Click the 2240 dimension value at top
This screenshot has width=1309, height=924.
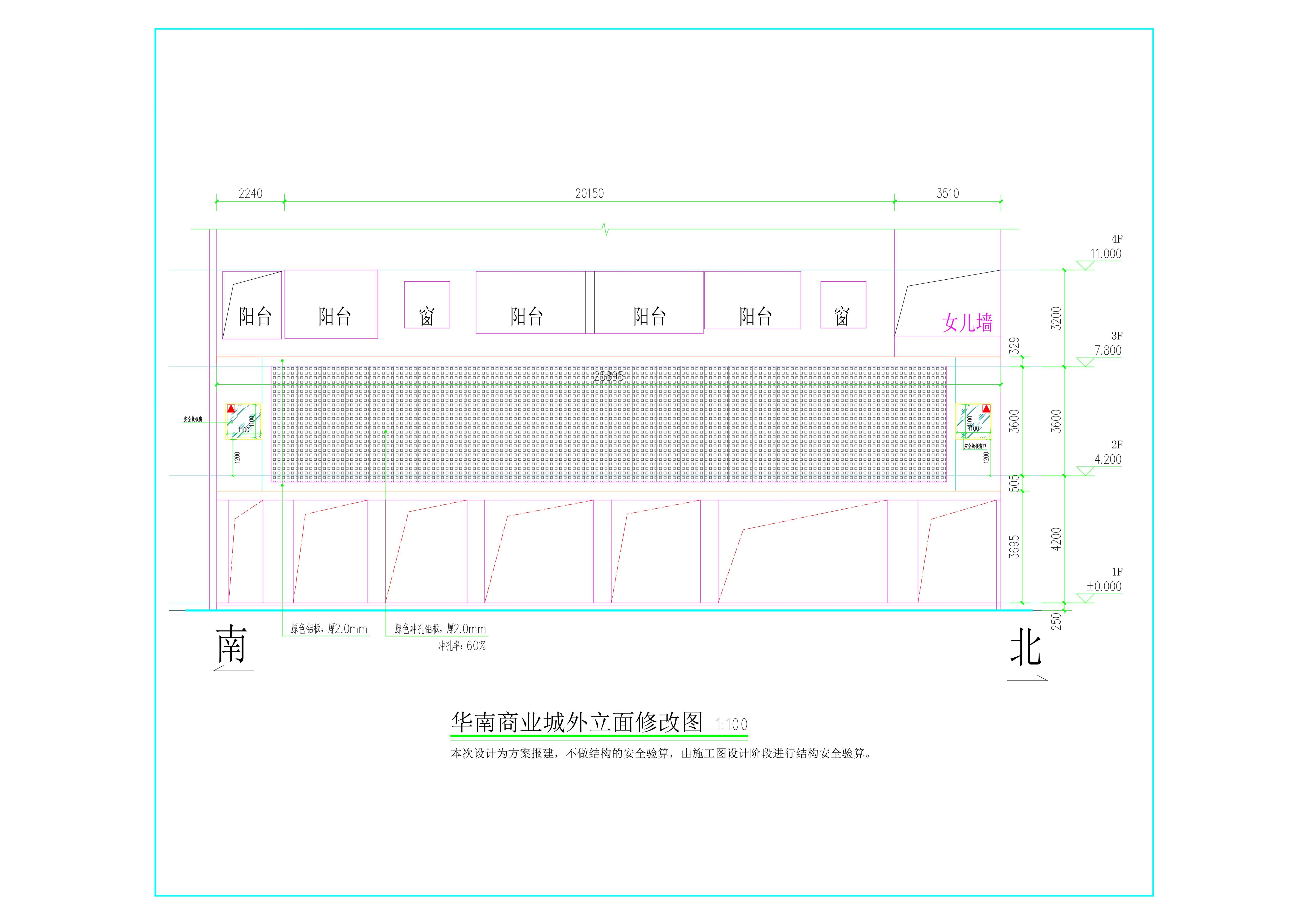250,194
